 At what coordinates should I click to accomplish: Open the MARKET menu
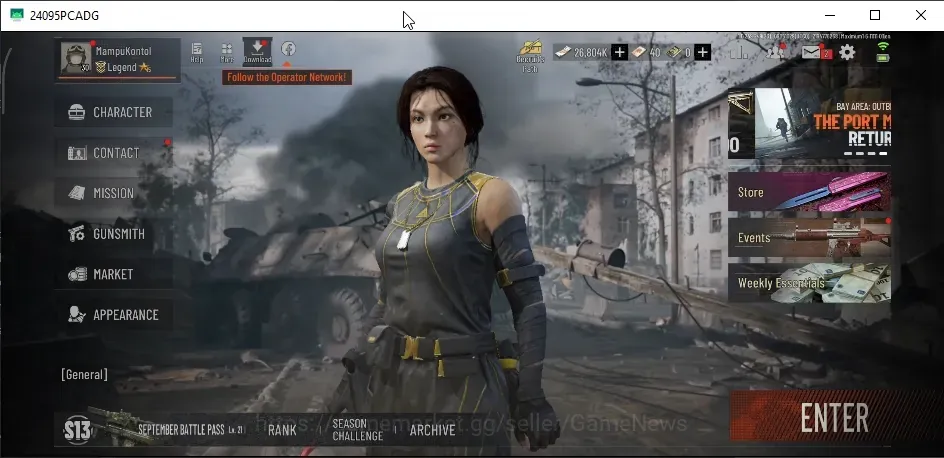point(113,274)
